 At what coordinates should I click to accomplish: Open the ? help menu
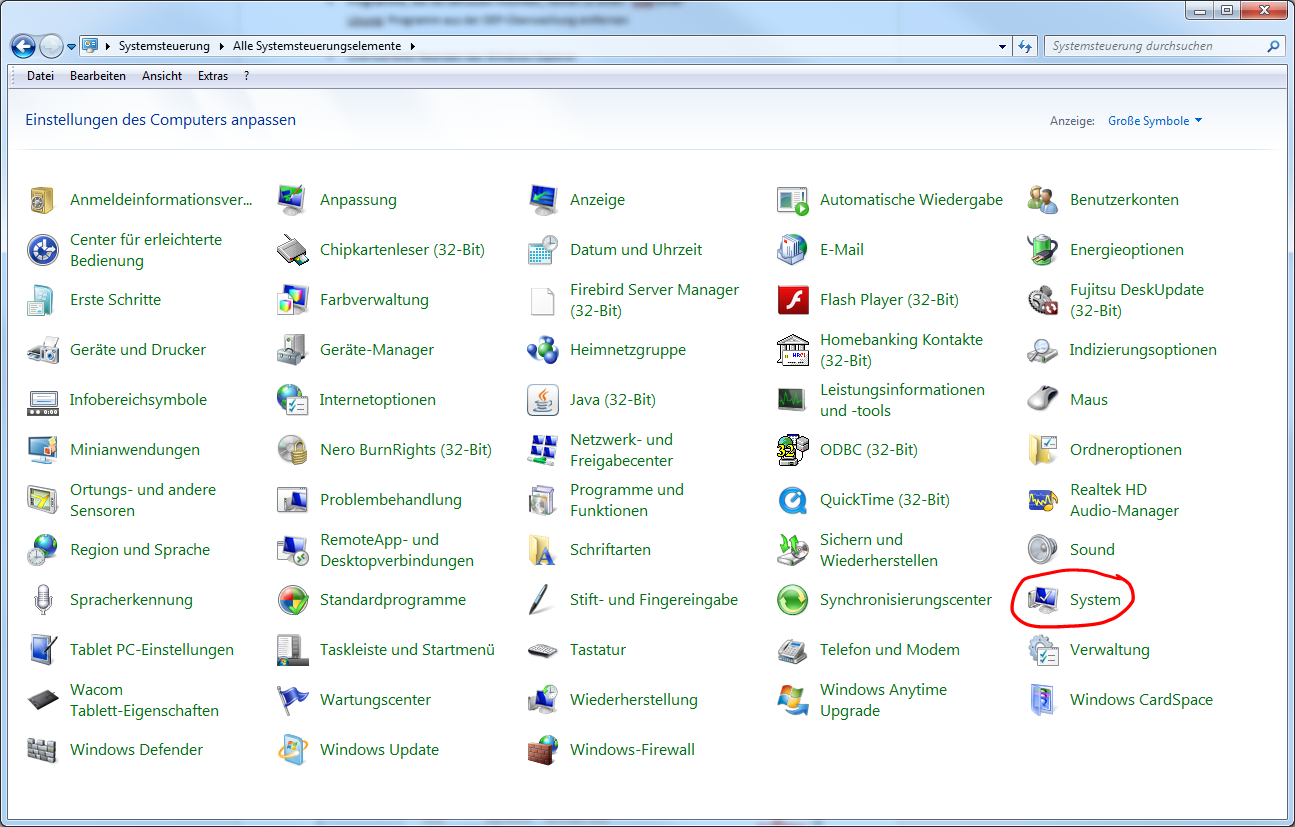(246, 76)
